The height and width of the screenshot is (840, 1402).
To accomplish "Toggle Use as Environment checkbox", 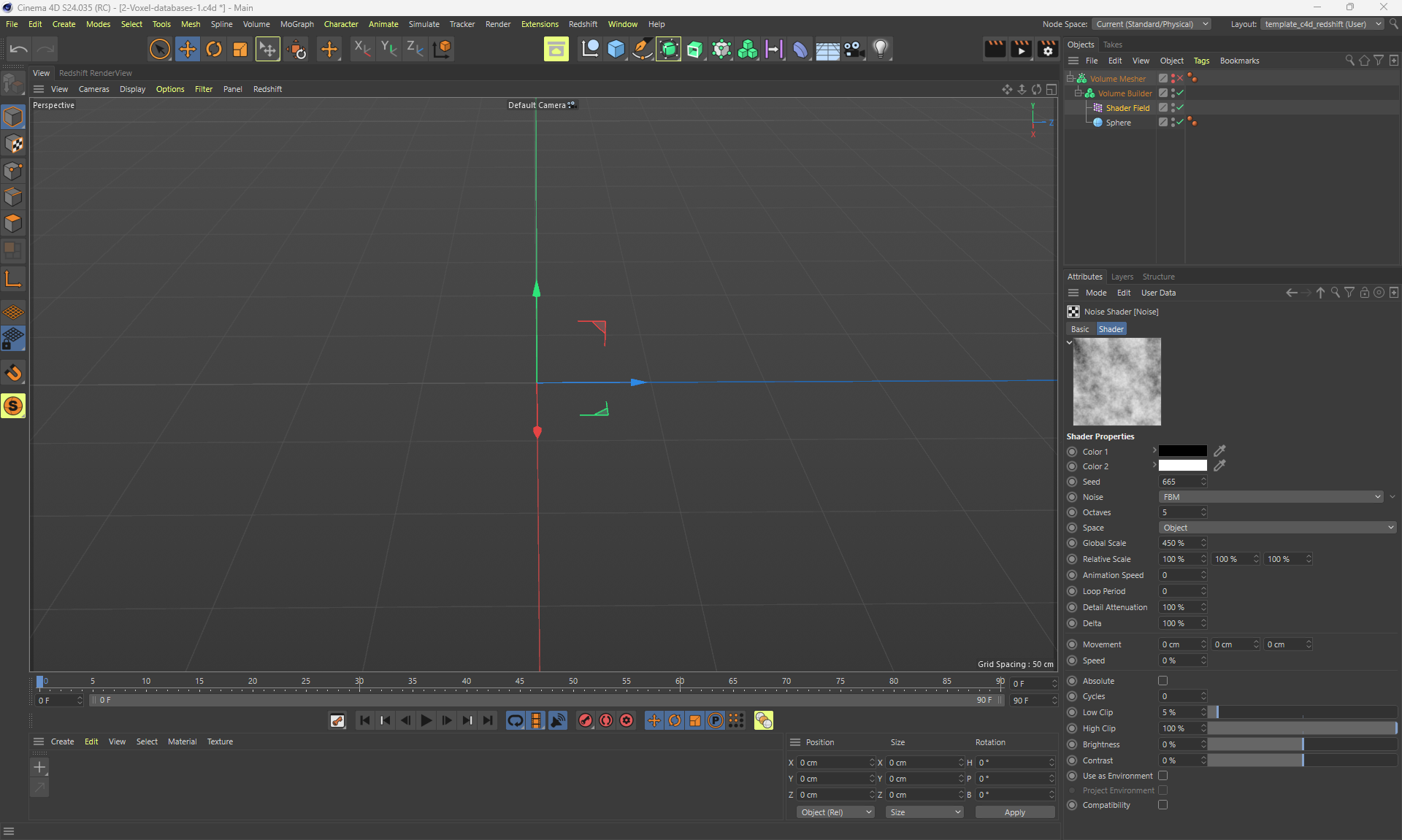I will coord(1162,776).
